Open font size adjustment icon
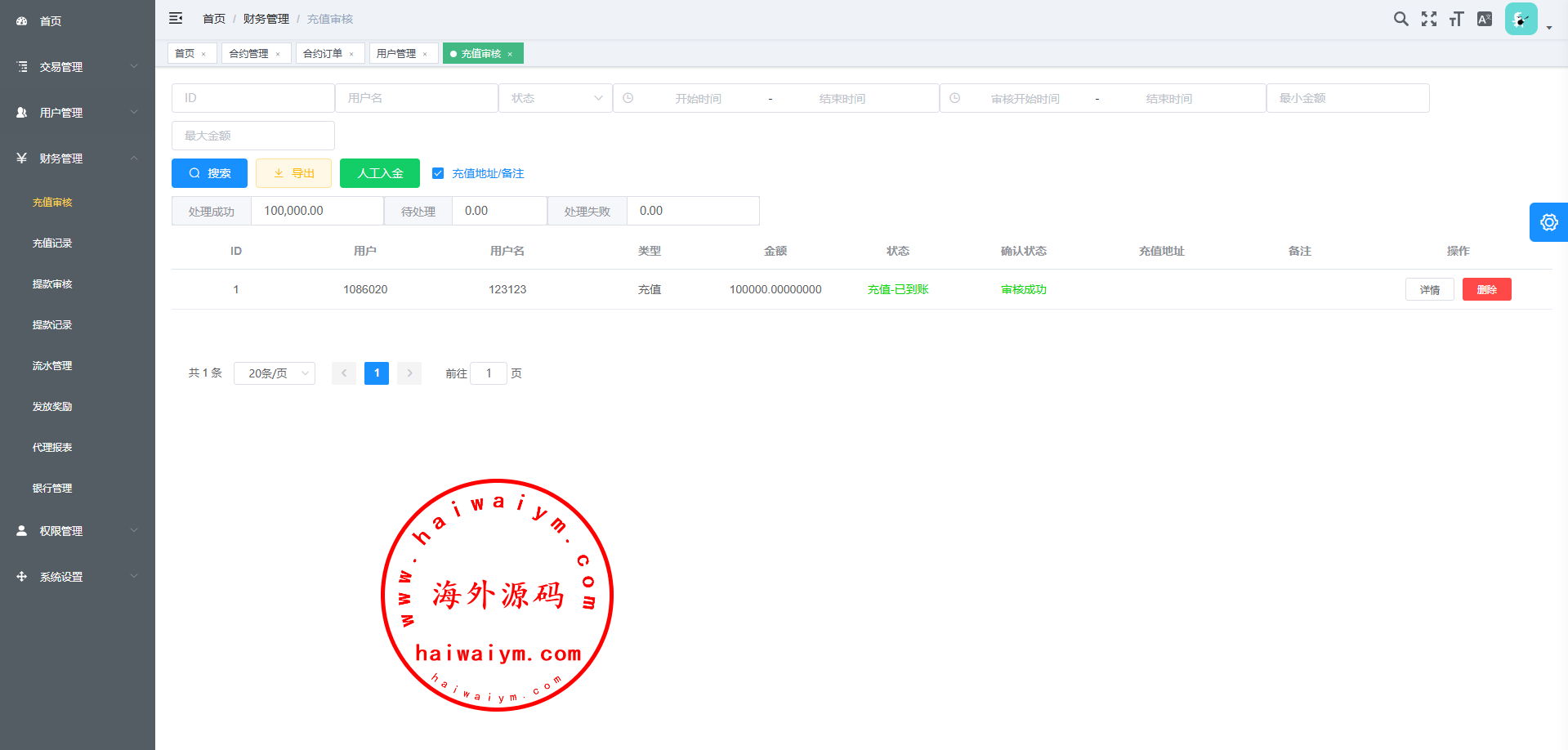This screenshot has width=1568, height=750. (x=1456, y=19)
